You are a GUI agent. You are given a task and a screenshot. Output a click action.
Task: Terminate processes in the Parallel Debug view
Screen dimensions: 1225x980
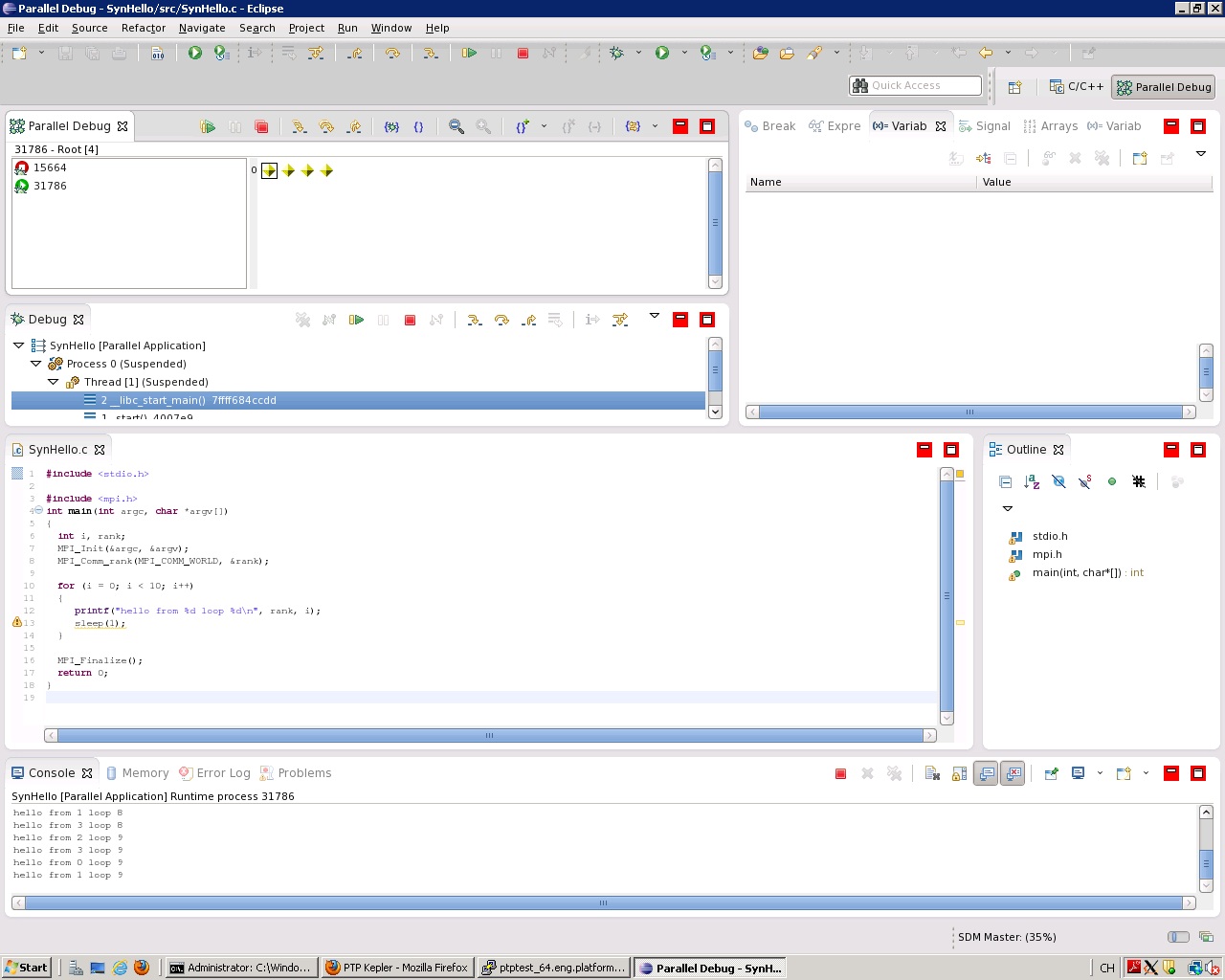(x=261, y=126)
